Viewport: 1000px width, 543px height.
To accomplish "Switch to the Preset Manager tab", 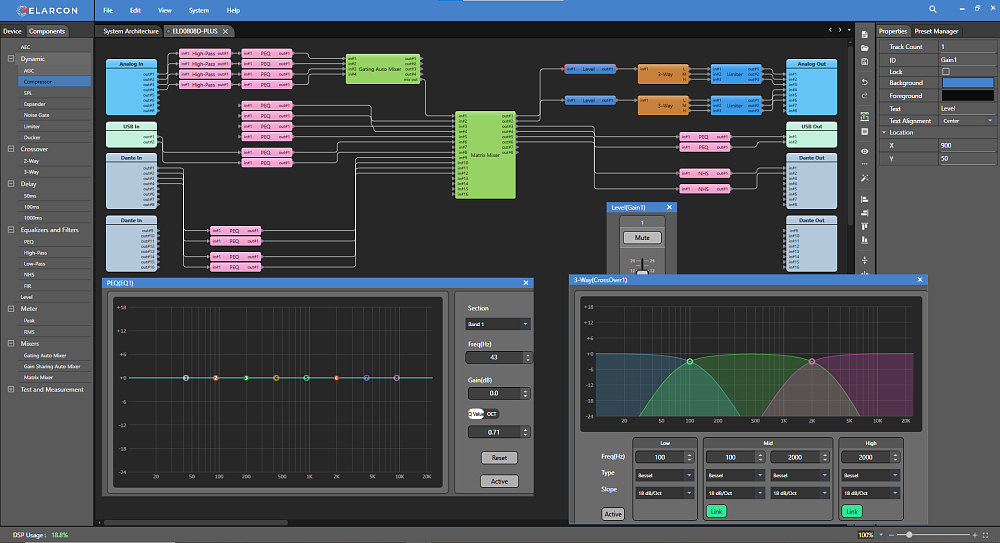I will [x=936, y=31].
